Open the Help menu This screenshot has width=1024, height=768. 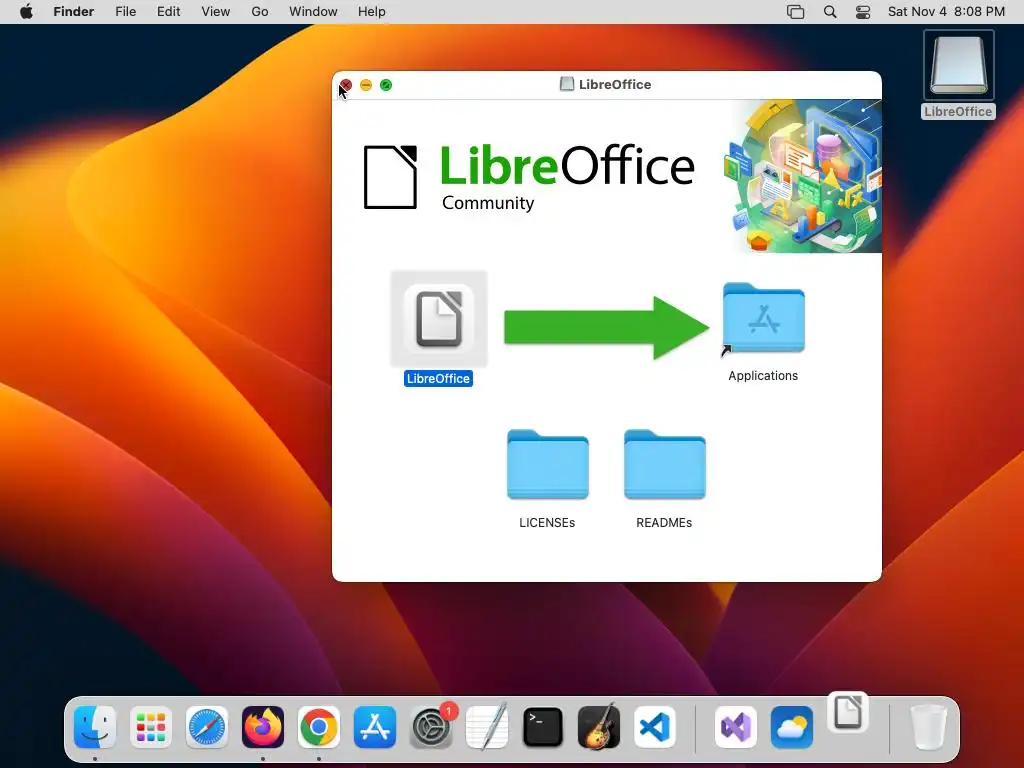pos(372,12)
